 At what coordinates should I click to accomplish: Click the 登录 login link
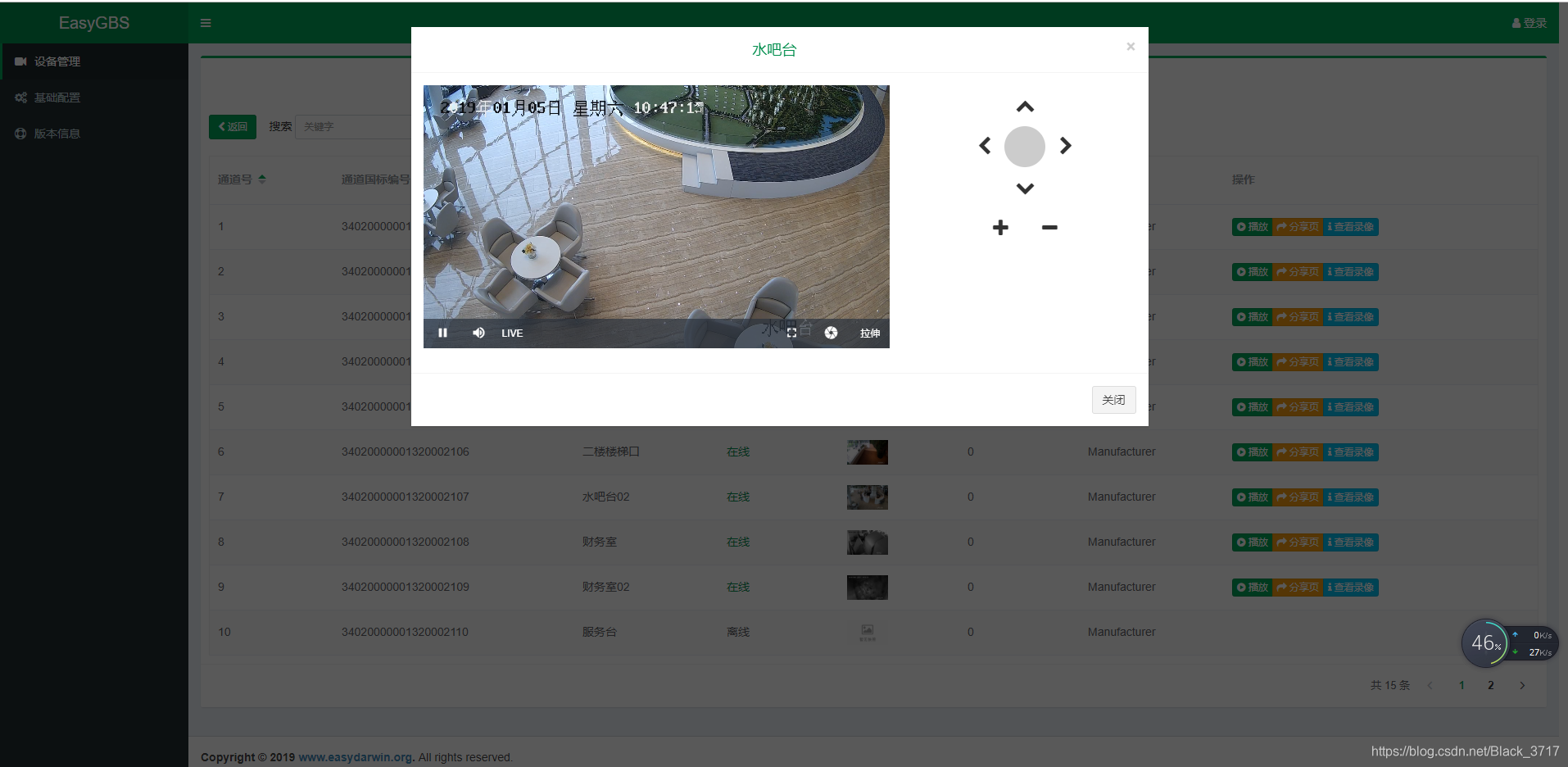(1529, 23)
